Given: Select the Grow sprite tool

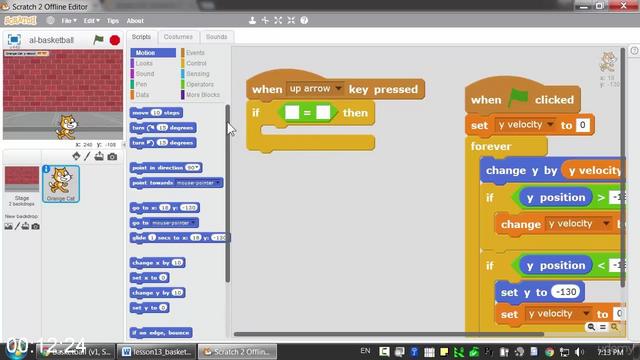Looking at the screenshot, I should [278, 20].
